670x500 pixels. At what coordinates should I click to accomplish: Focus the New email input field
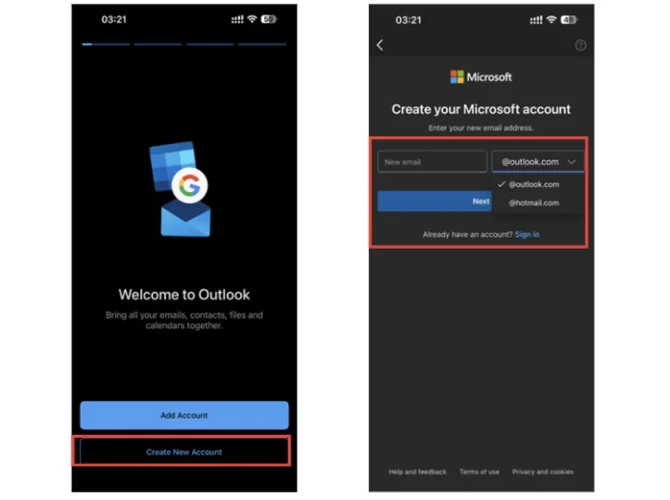(432, 162)
